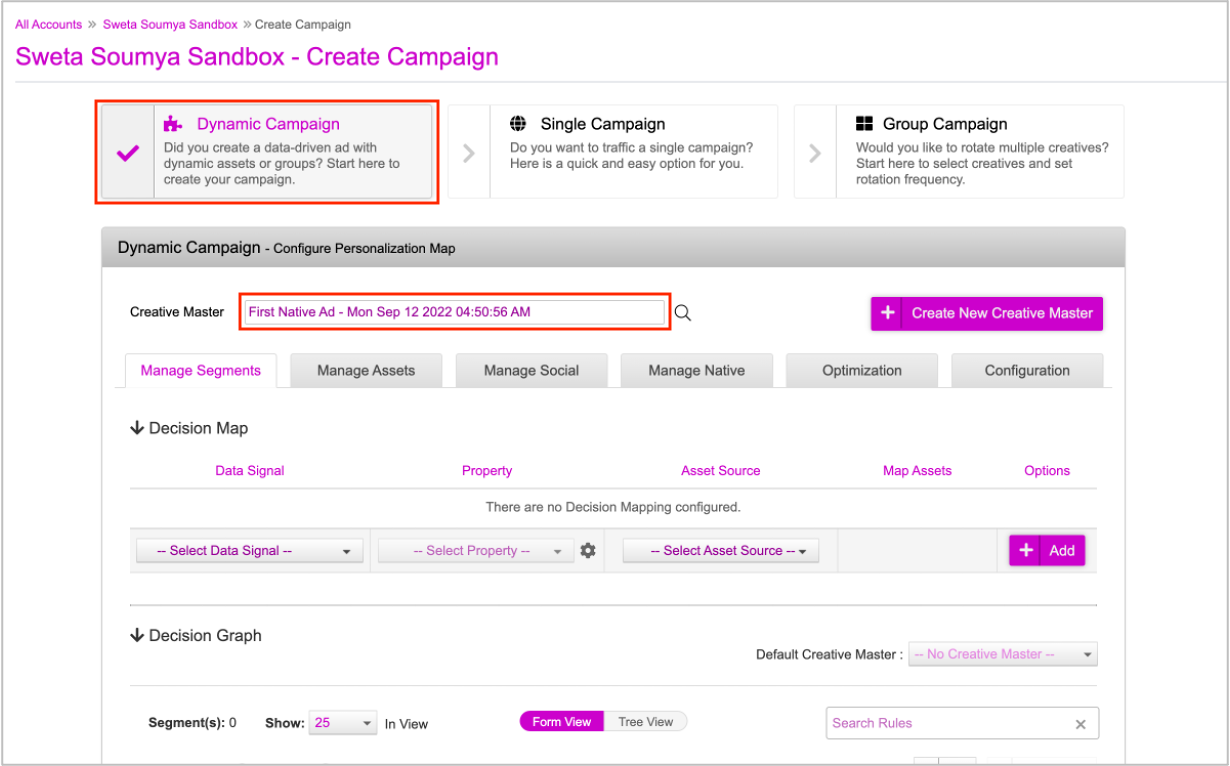This screenshot has width=1230, height=766.
Task: Click the gear icon beside Select Property
Action: [588, 550]
